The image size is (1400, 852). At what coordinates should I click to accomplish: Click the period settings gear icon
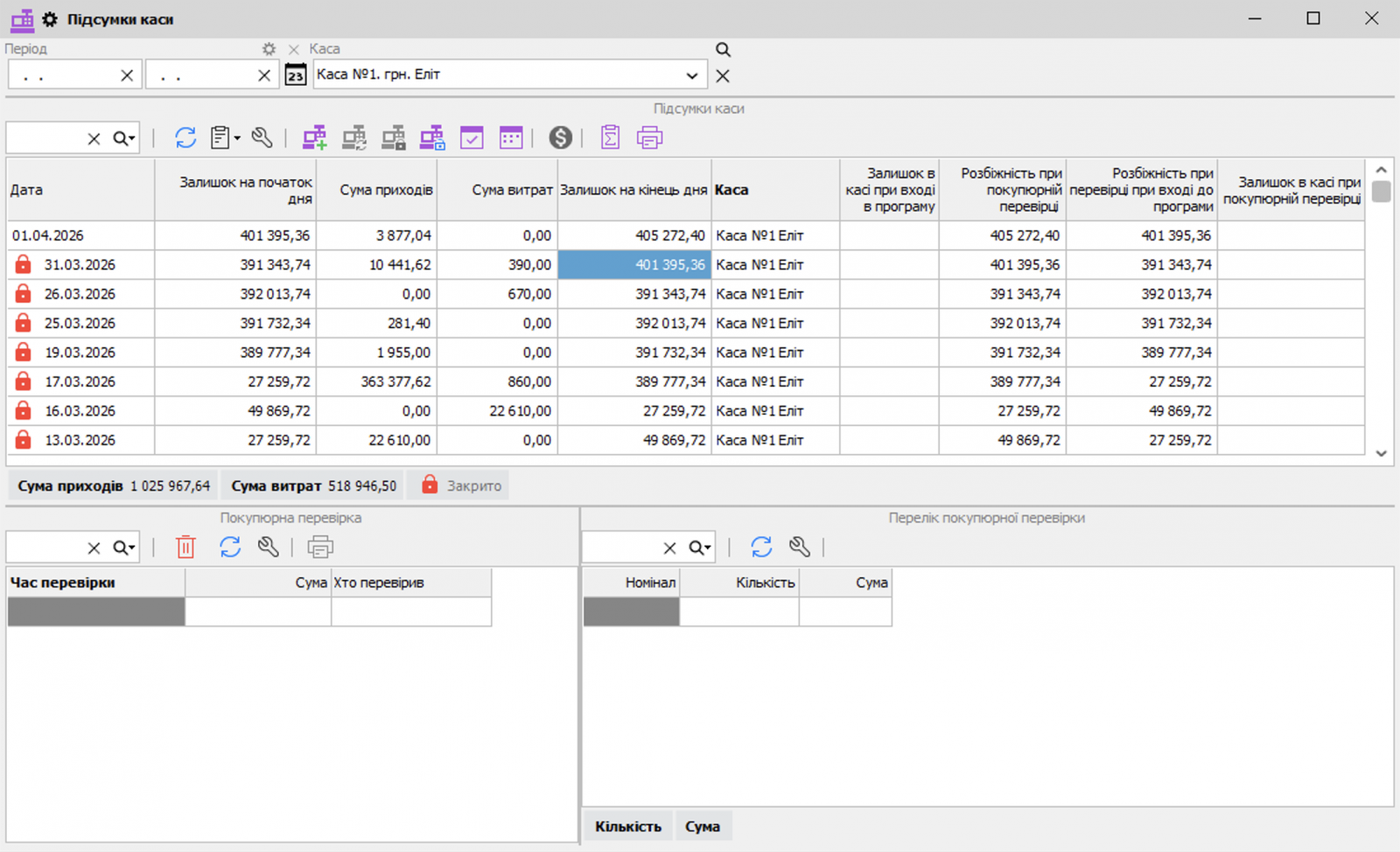point(269,49)
